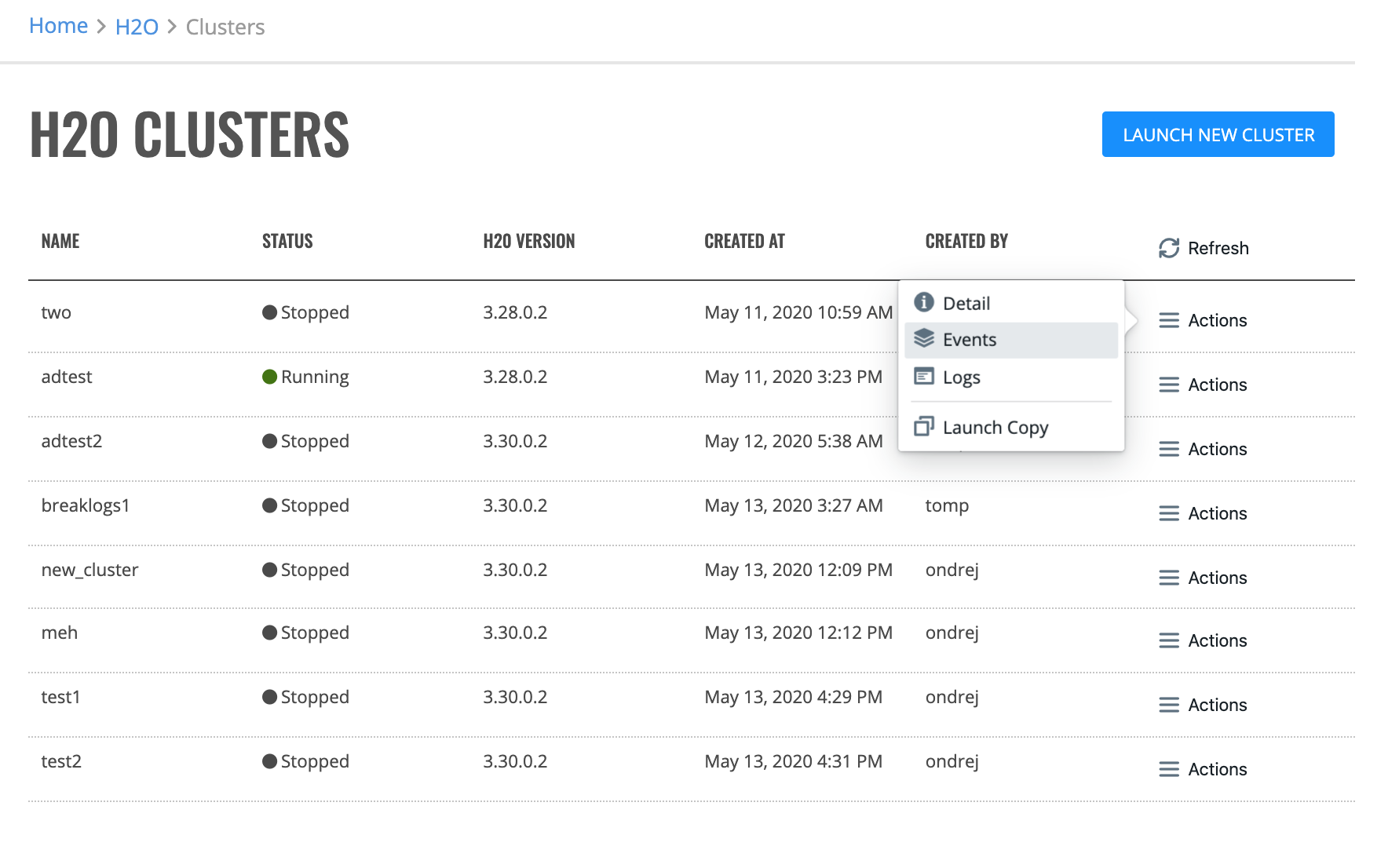Click hamburger icon in the test1 row
This screenshot has height=868, width=1399.
pyautogui.click(x=1169, y=705)
